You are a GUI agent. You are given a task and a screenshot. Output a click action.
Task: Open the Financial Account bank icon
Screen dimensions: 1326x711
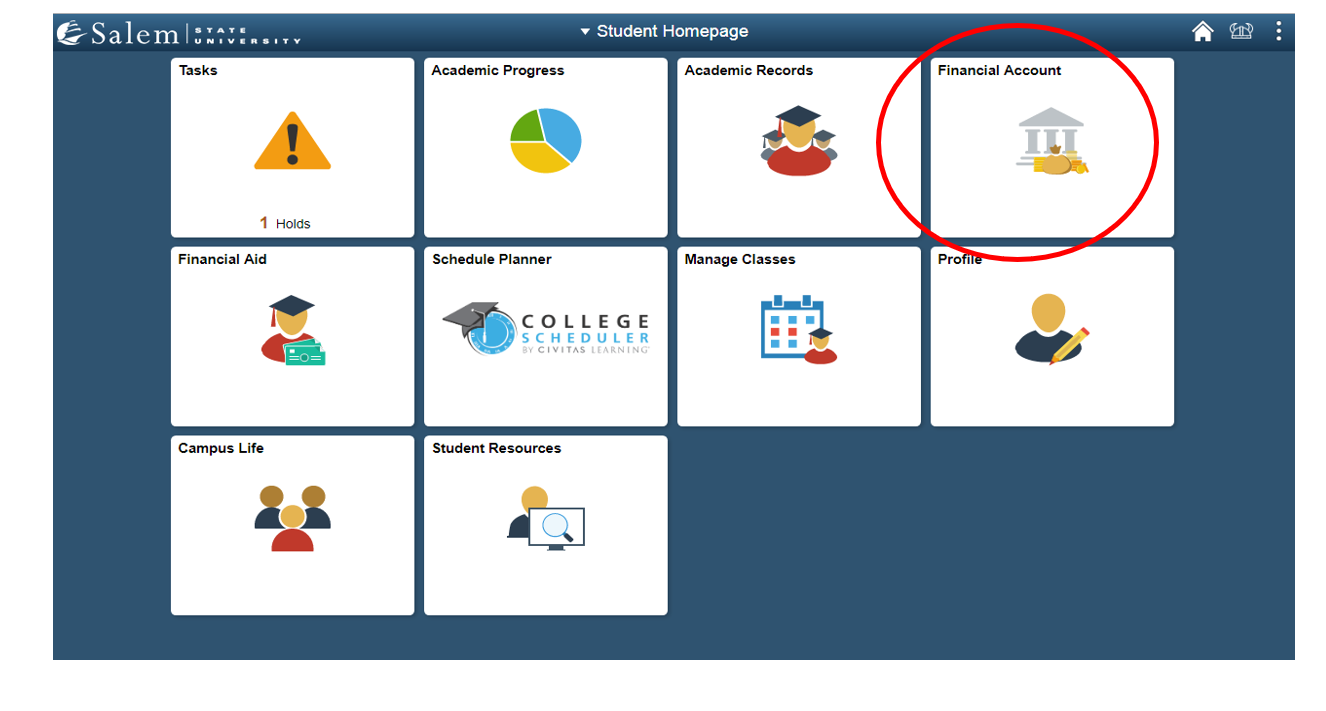1051,141
